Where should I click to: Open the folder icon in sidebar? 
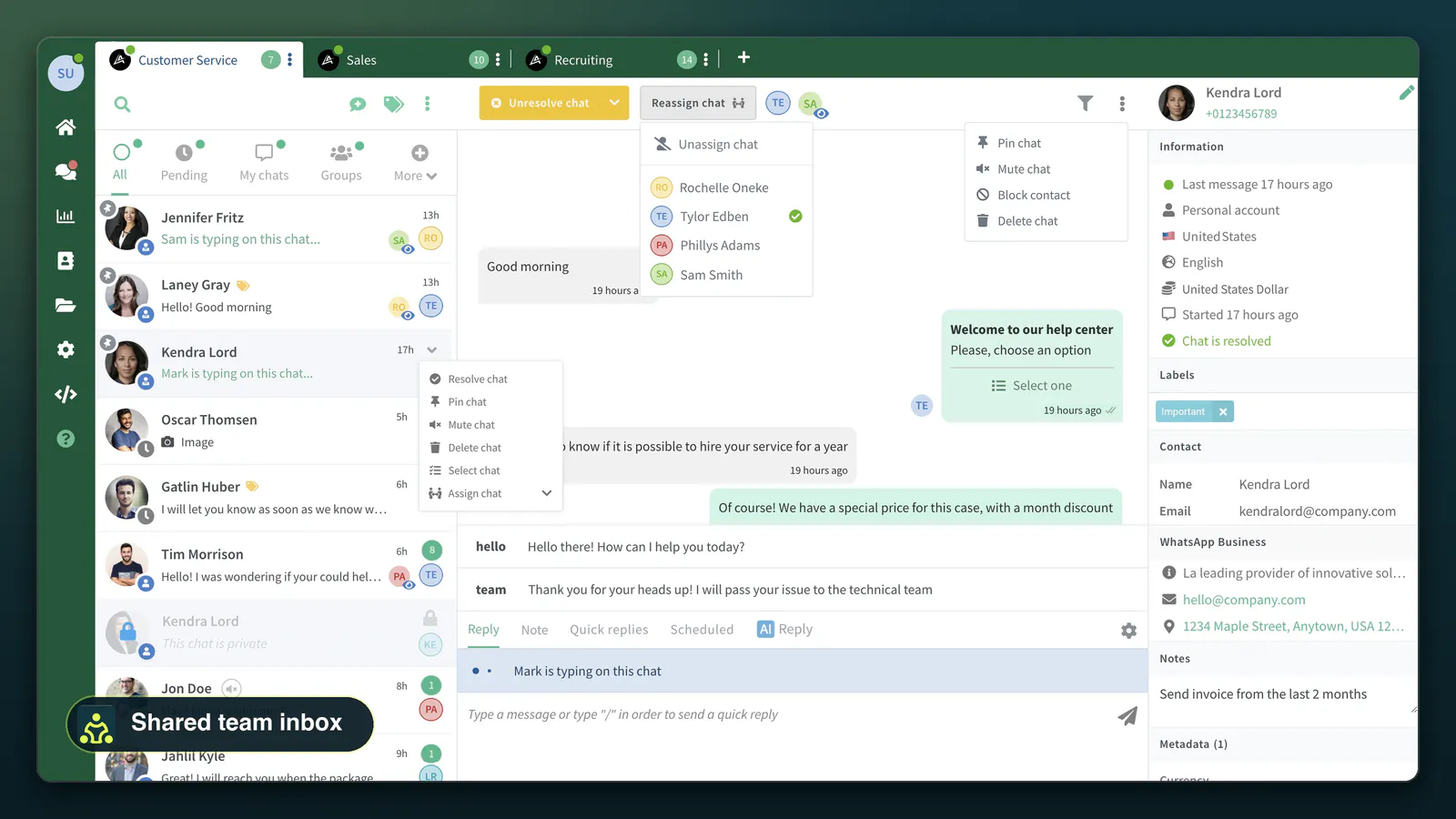coord(66,305)
